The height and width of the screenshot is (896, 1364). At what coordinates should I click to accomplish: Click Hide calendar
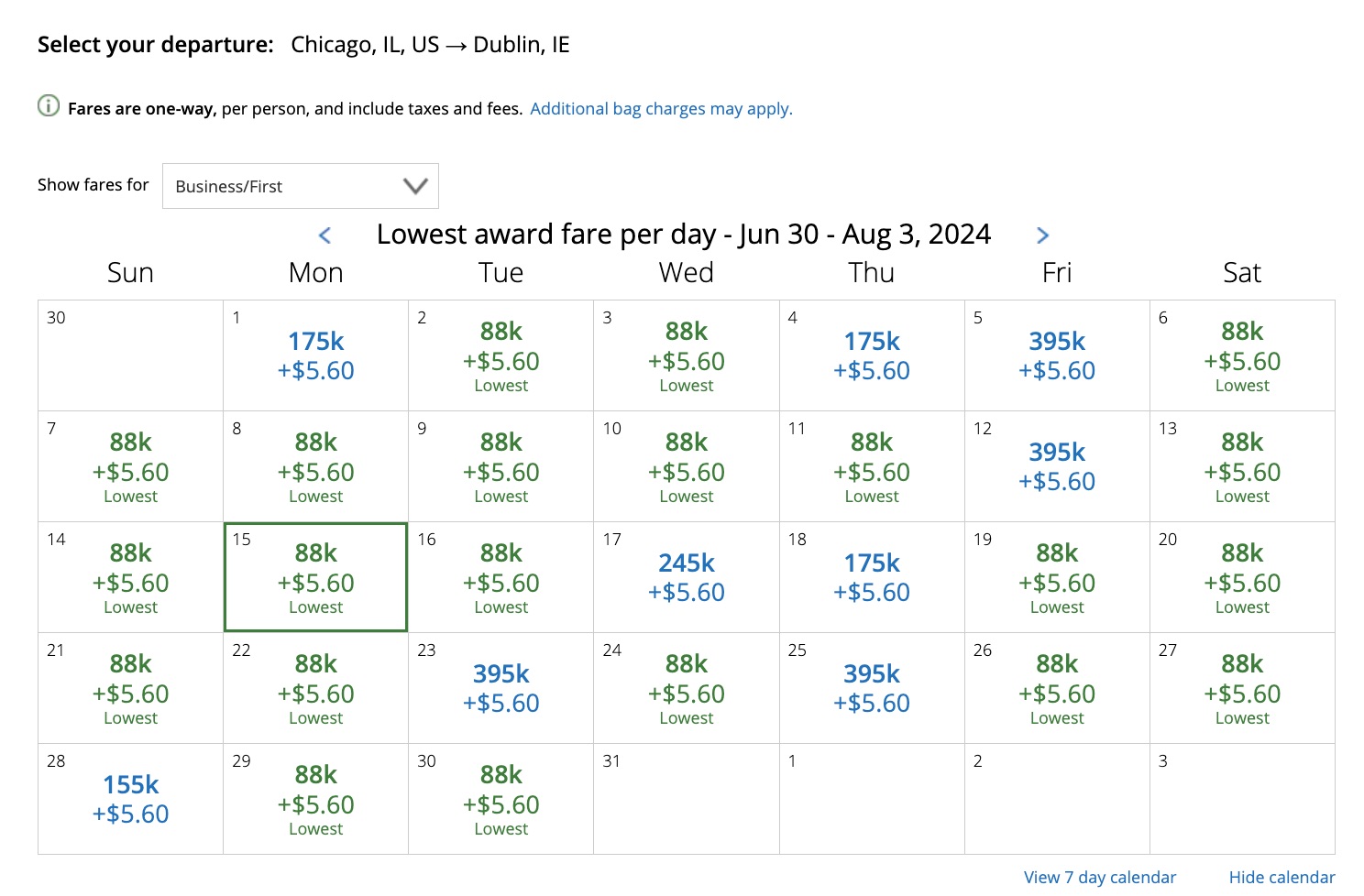1281,877
